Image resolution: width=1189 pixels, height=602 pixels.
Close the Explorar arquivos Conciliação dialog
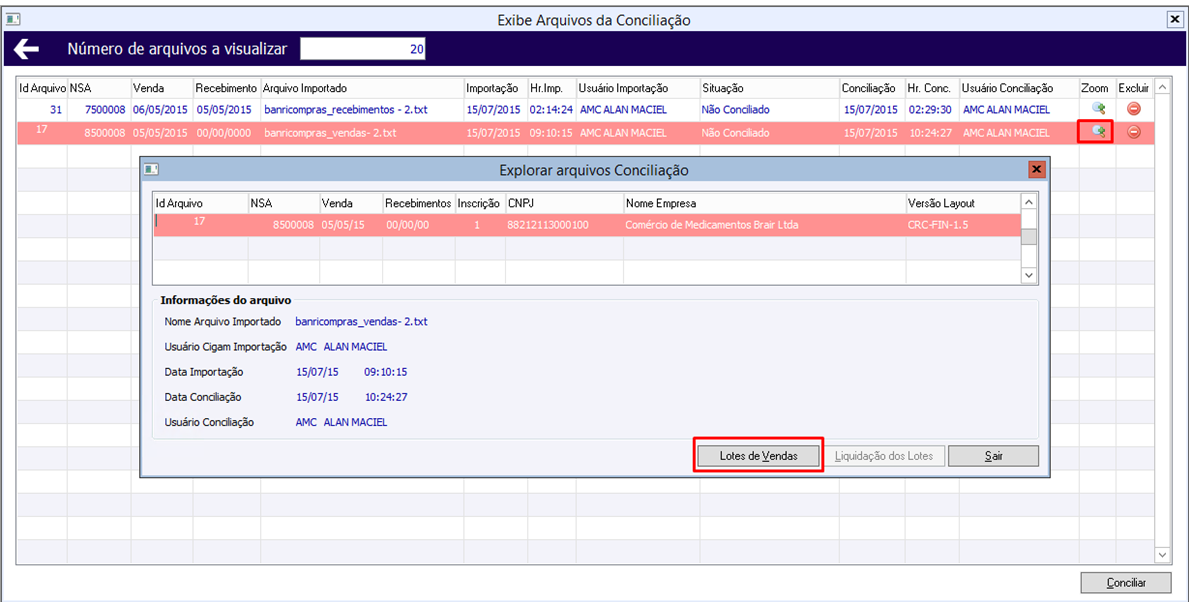pyautogui.click(x=1037, y=170)
